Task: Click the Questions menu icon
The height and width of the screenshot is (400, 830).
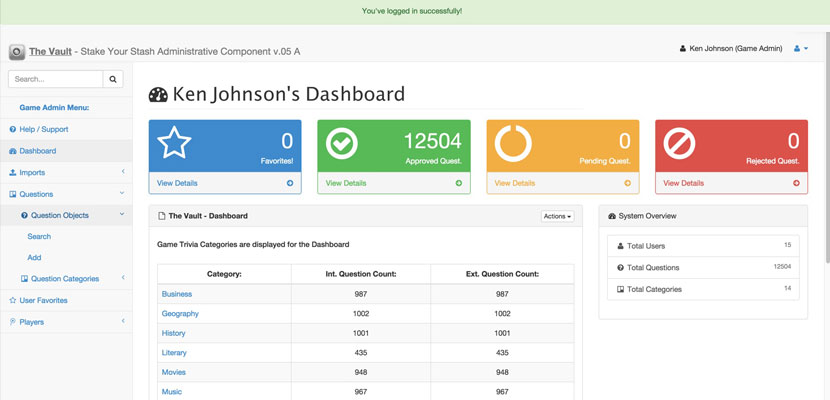Action: pyautogui.click(x=13, y=194)
